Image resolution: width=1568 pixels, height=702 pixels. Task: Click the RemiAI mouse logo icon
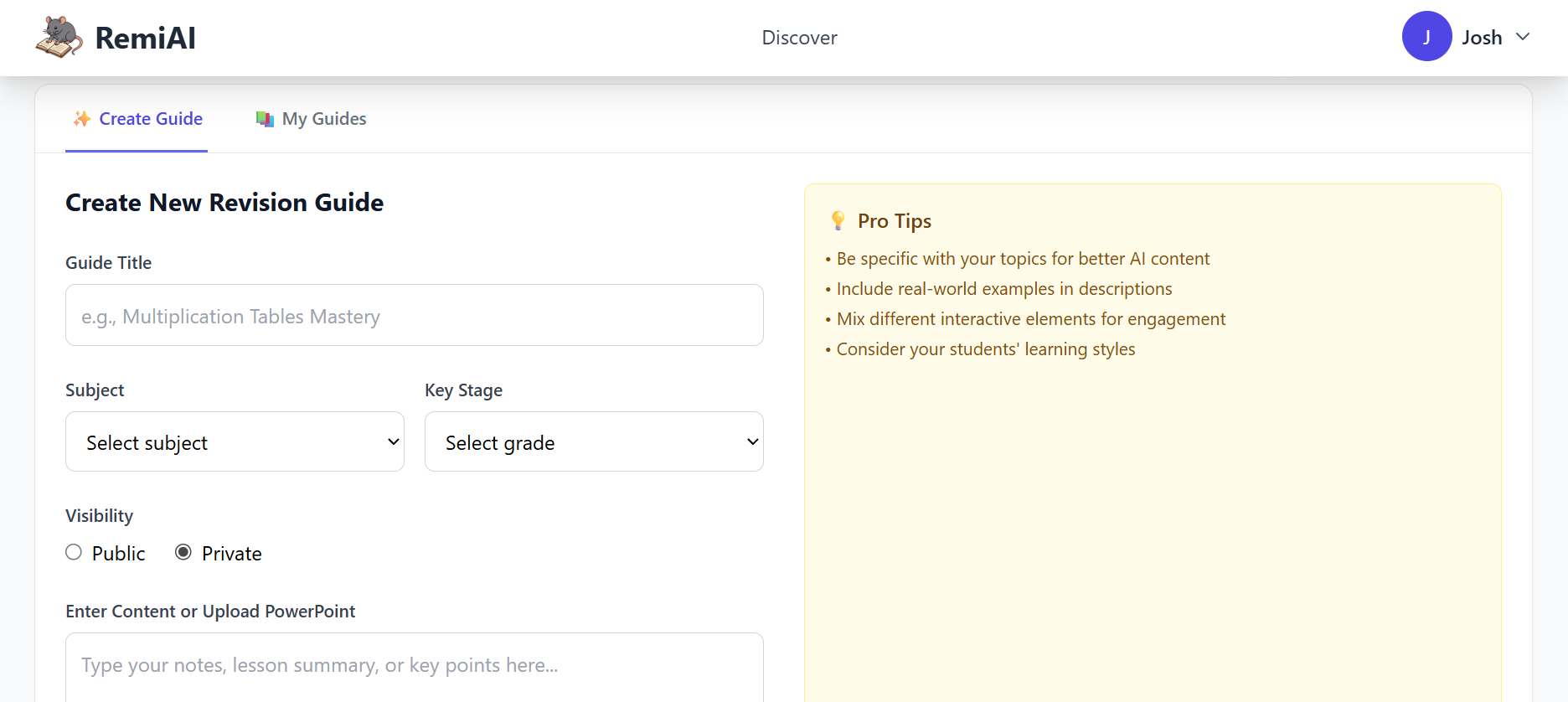tap(59, 38)
